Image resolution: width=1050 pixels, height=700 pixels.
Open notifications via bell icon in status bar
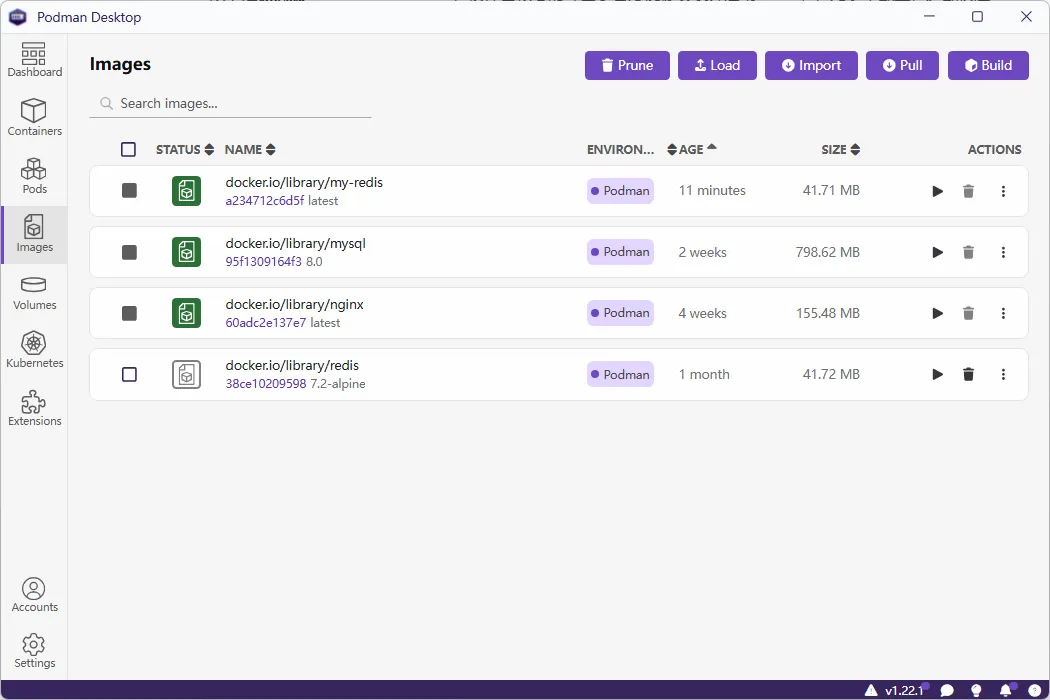click(x=1004, y=690)
